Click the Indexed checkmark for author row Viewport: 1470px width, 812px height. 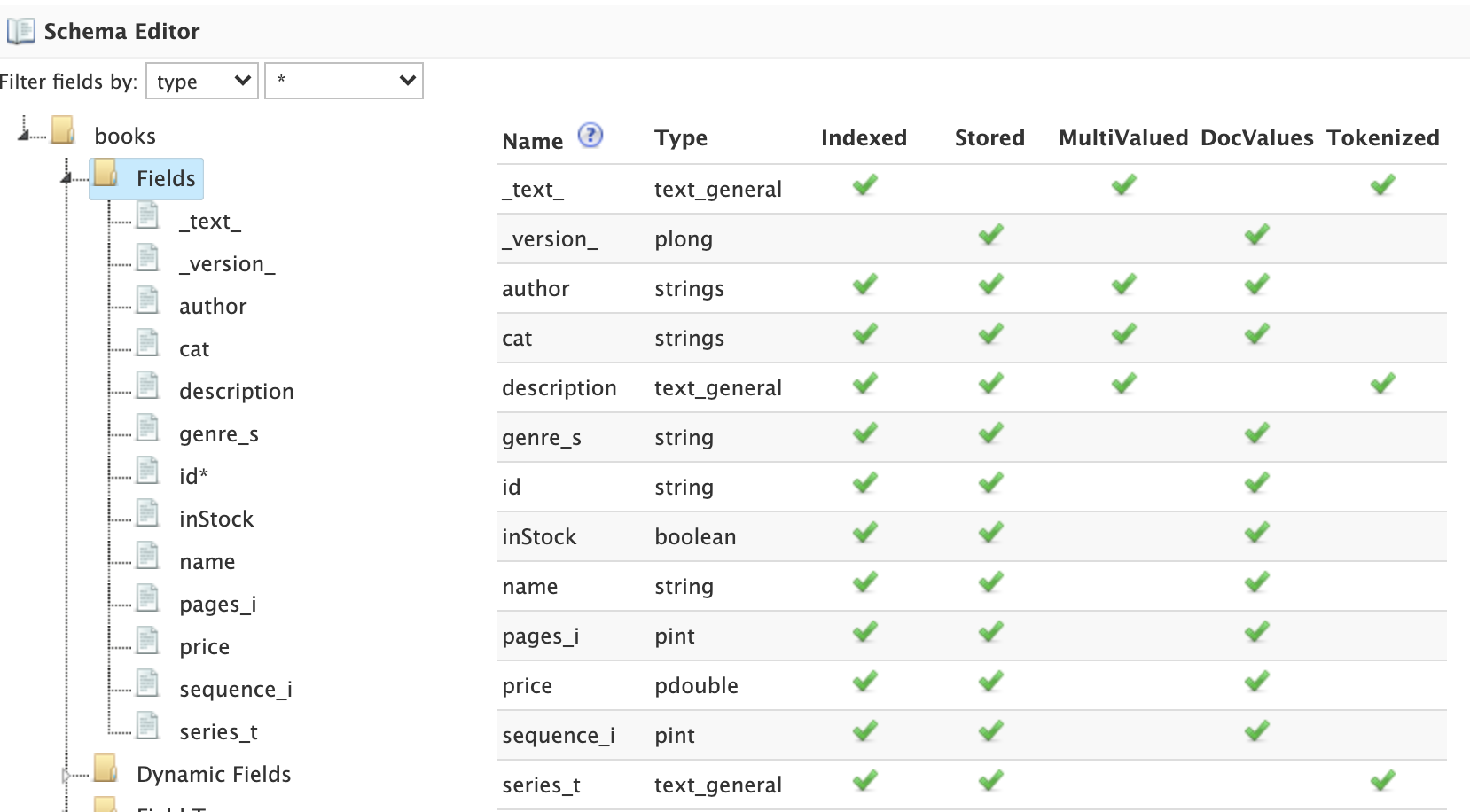pyautogui.click(x=864, y=285)
